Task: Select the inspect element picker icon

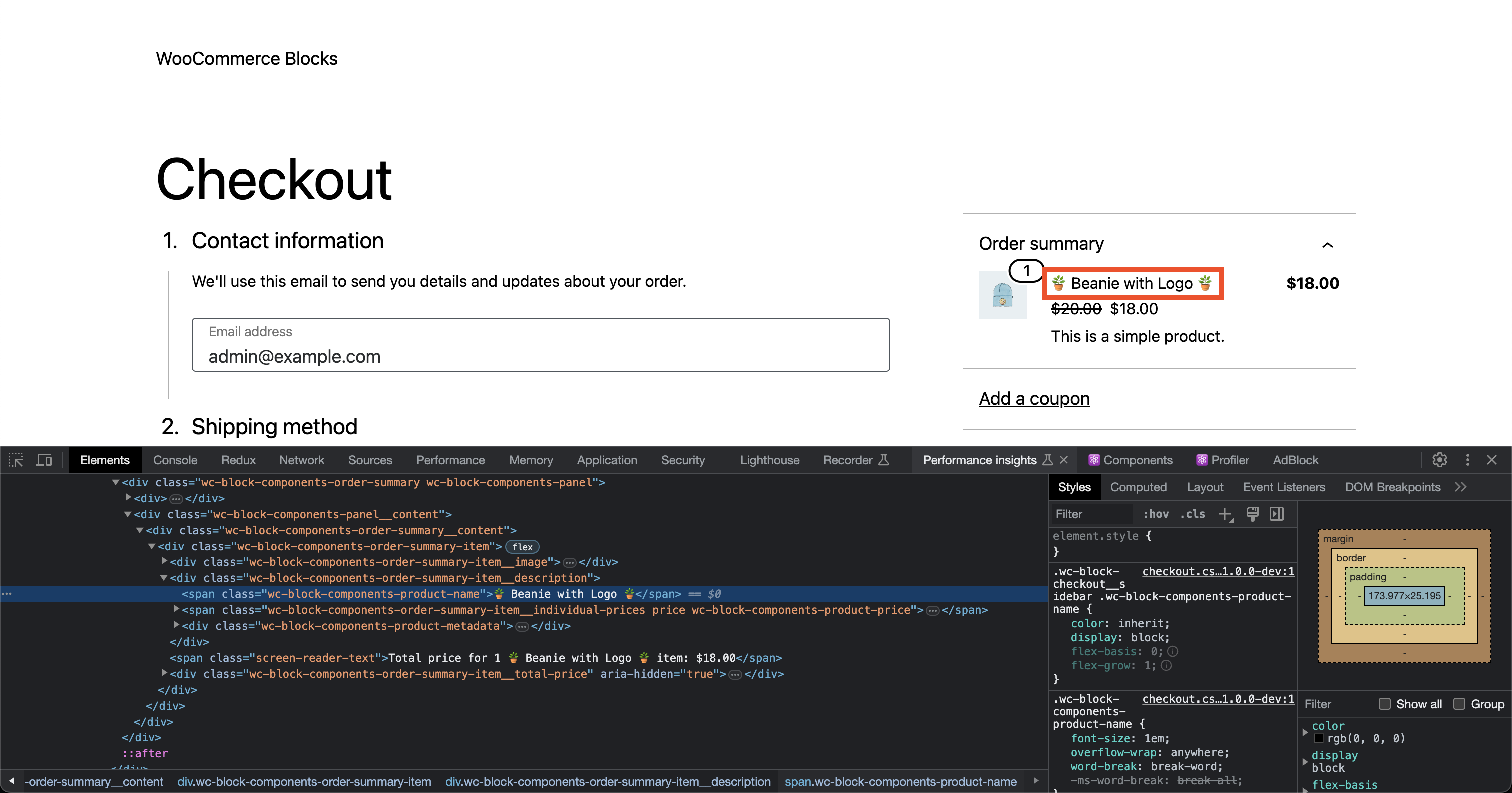Action: (x=16, y=460)
